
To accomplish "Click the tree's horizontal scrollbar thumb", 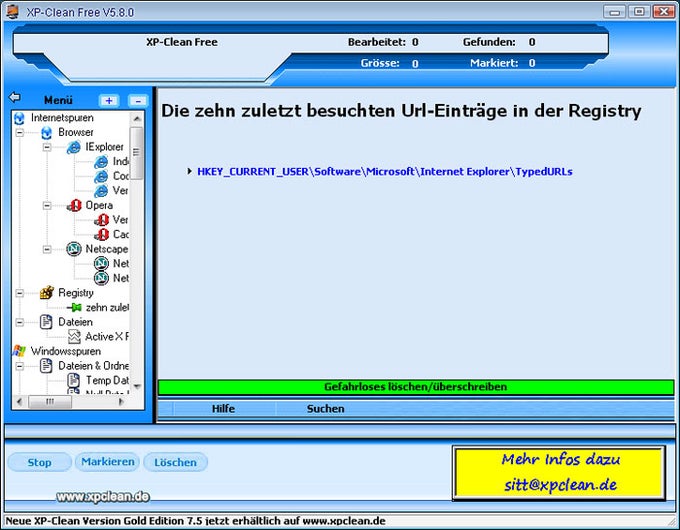I will 50,402.
